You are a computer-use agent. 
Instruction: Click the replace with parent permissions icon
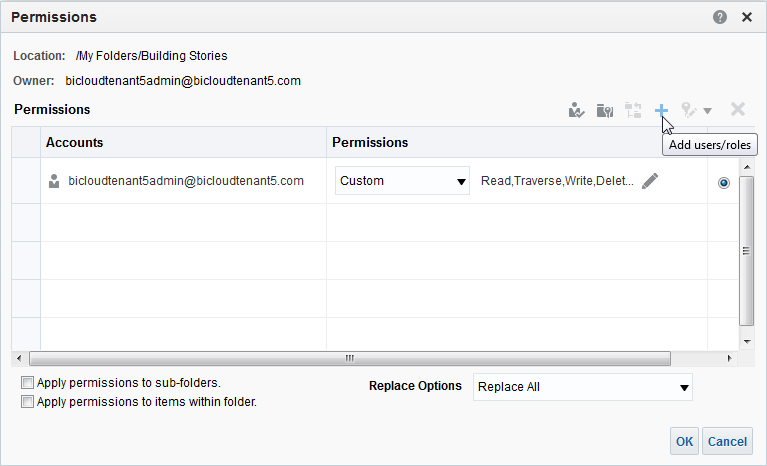tap(633, 110)
